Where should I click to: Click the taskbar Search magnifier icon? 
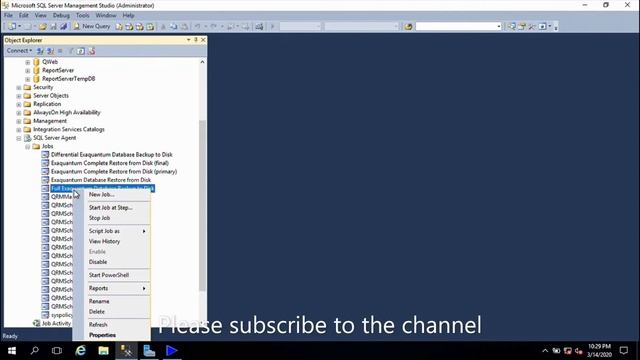point(35,351)
